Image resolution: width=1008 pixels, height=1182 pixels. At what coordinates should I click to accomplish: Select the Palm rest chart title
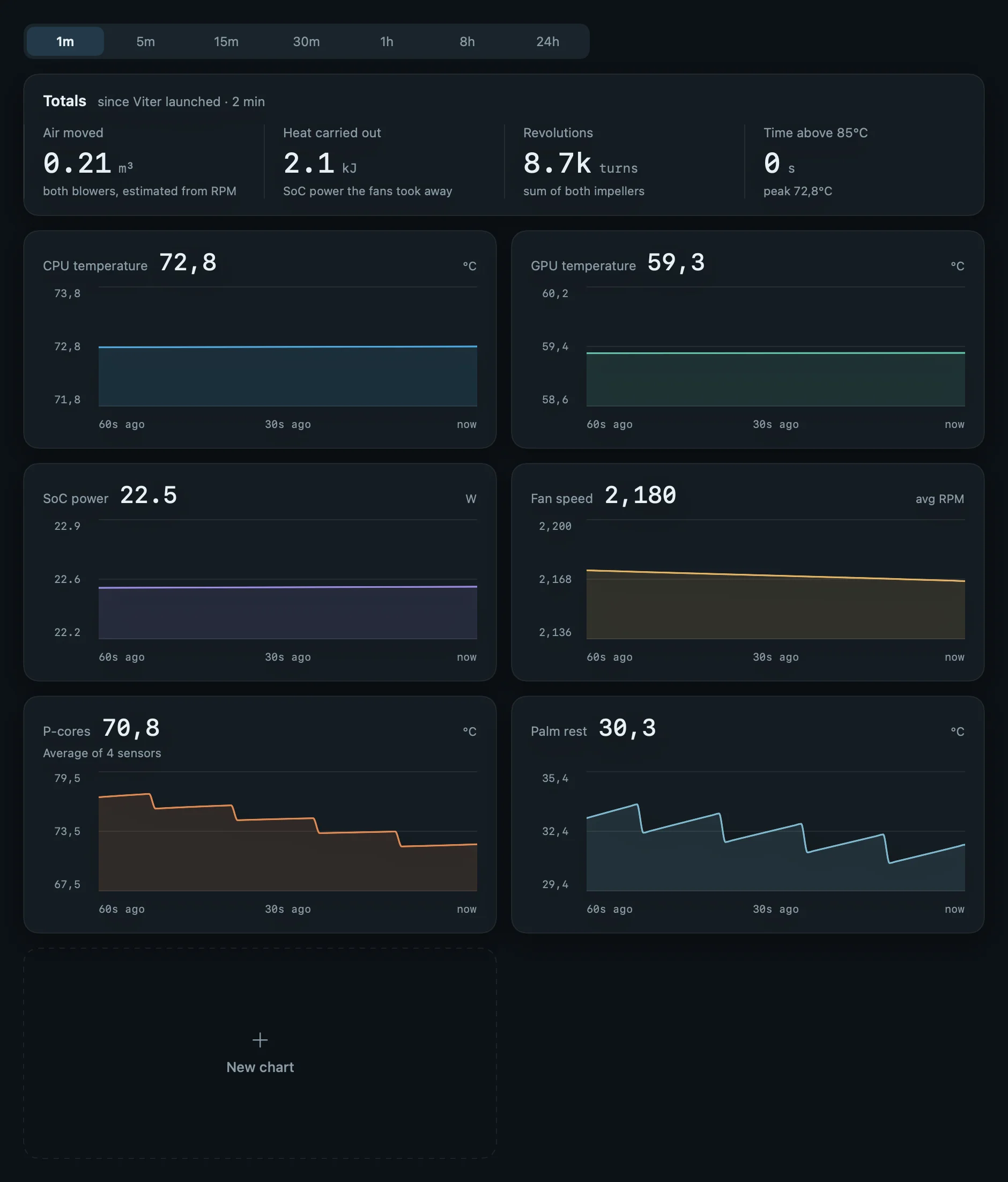[559, 732]
